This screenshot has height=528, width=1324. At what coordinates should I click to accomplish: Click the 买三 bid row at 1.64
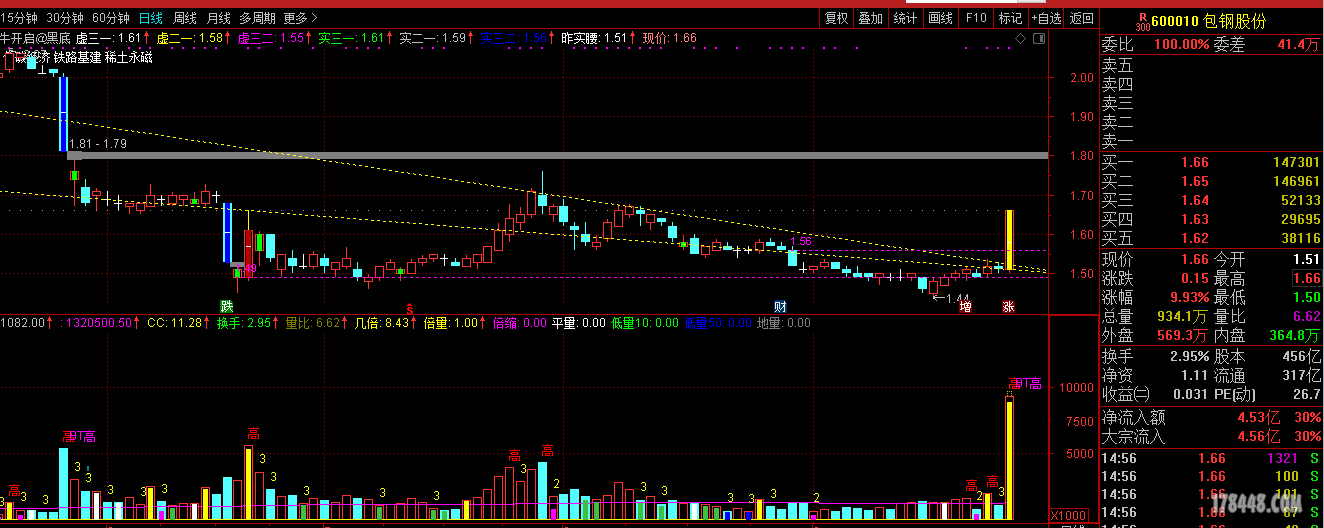pyautogui.click(x=1211, y=200)
